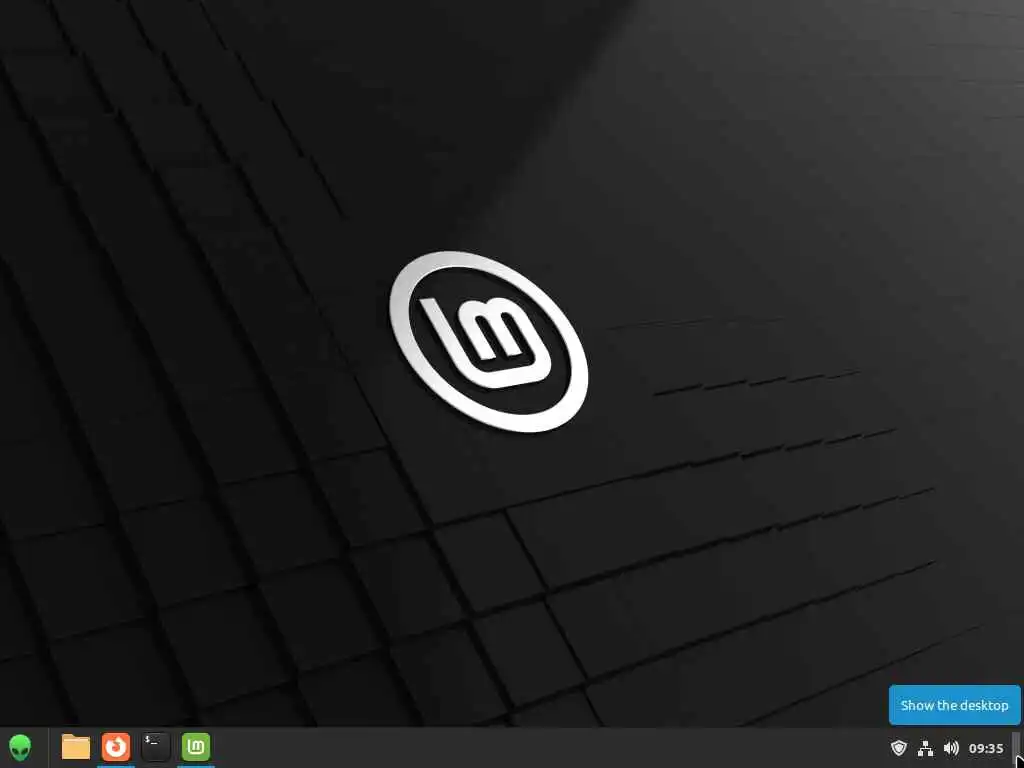Open the calendar from the 09:35 clock
Image resolution: width=1024 pixels, height=768 pixels.
click(986, 748)
